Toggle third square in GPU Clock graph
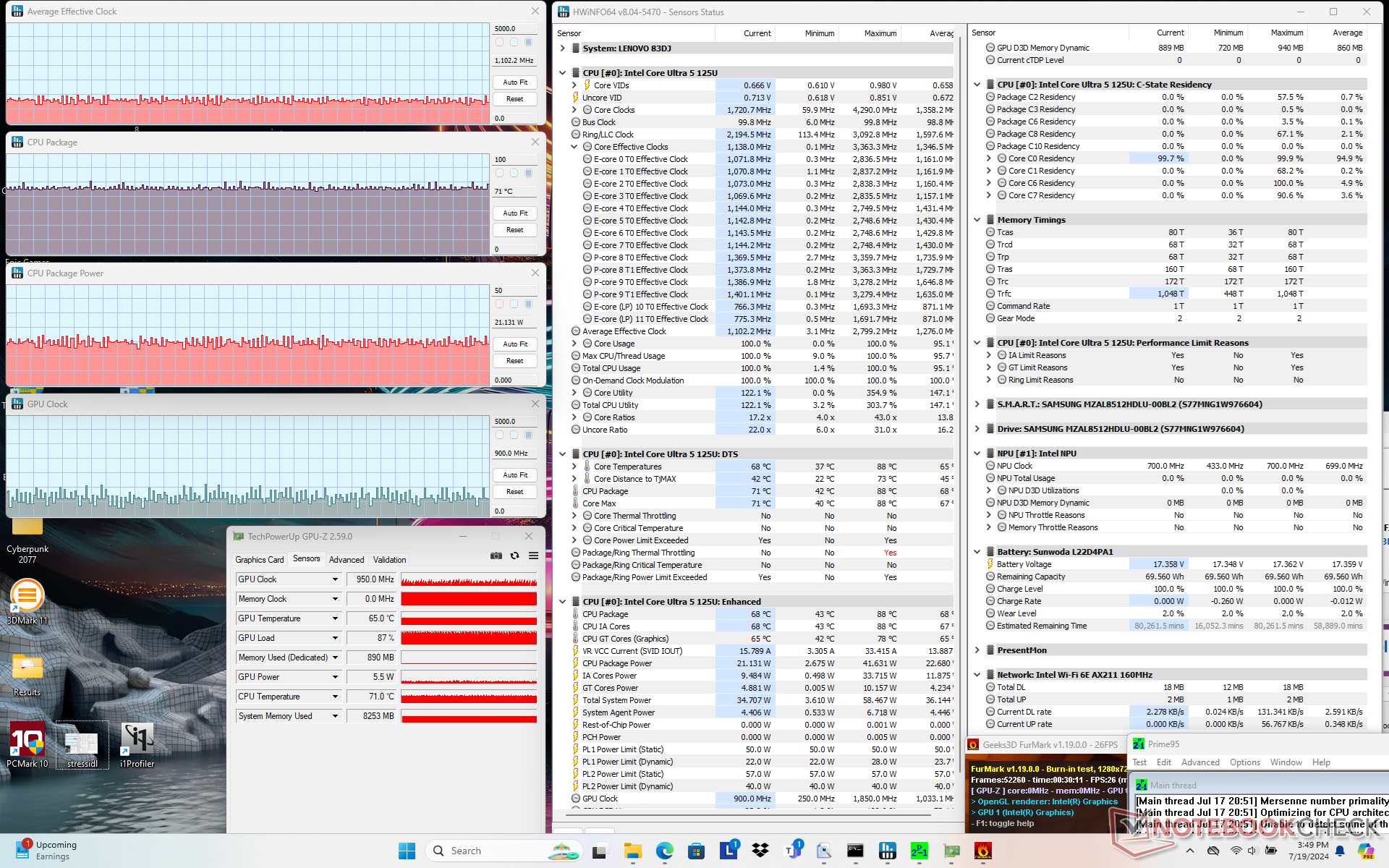Viewport: 1389px width, 868px height. pyautogui.click(x=529, y=435)
